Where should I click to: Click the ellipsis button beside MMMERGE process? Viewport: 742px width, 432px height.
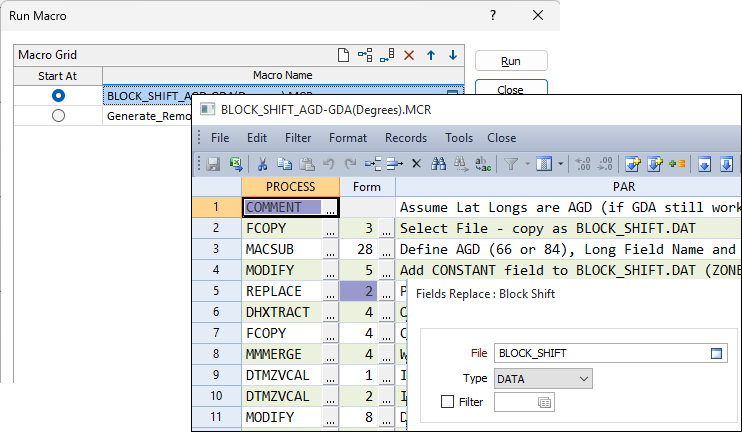pyautogui.click(x=330, y=354)
